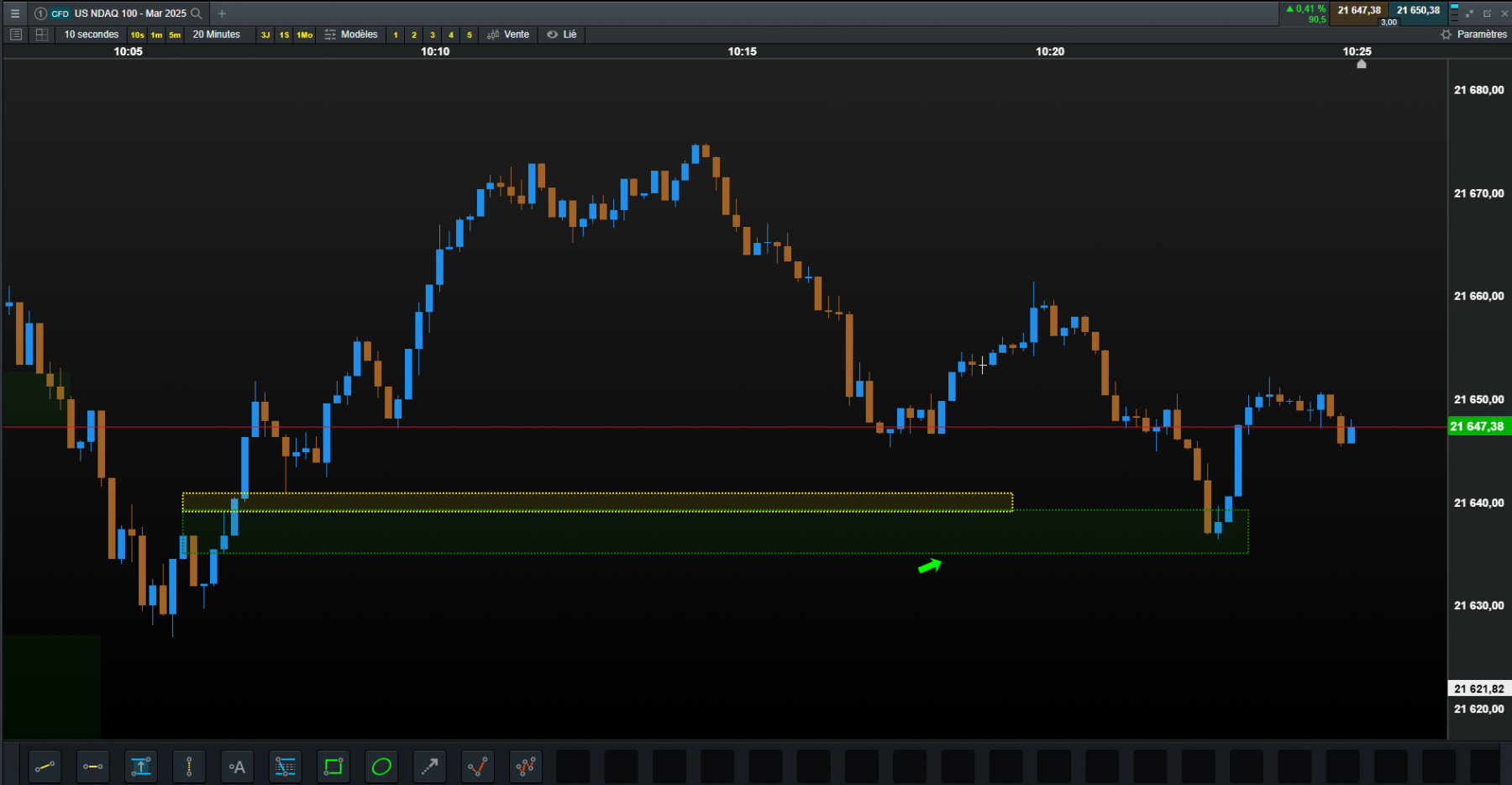Viewport: 1512px width, 785px height.
Task: Click the spread value 3,00
Action: pos(1389,23)
